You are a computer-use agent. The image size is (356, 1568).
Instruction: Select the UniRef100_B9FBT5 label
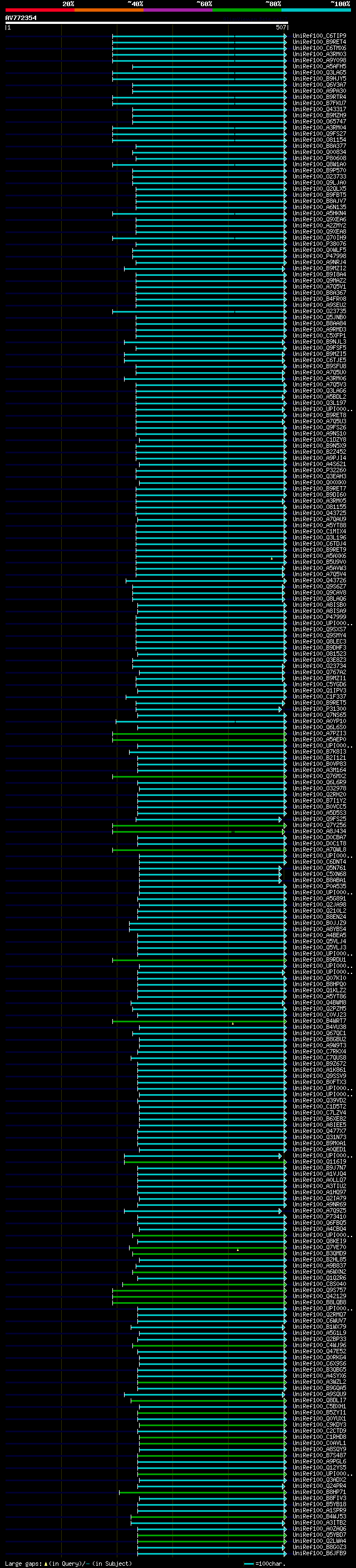click(x=319, y=195)
